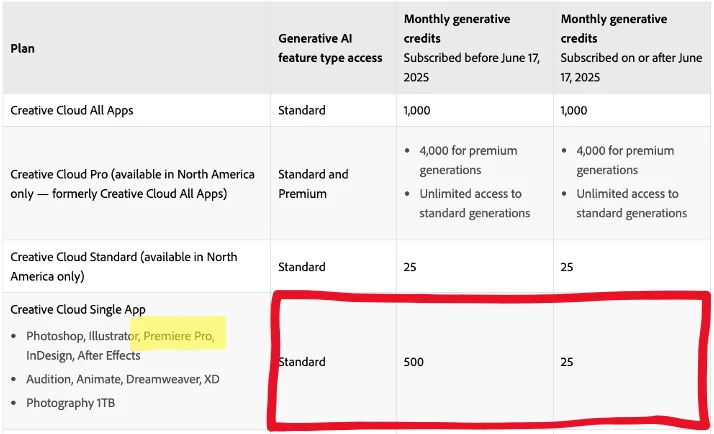
Task: Click '4,000 for premium generations' in after-June column
Action: [x=625, y=160]
